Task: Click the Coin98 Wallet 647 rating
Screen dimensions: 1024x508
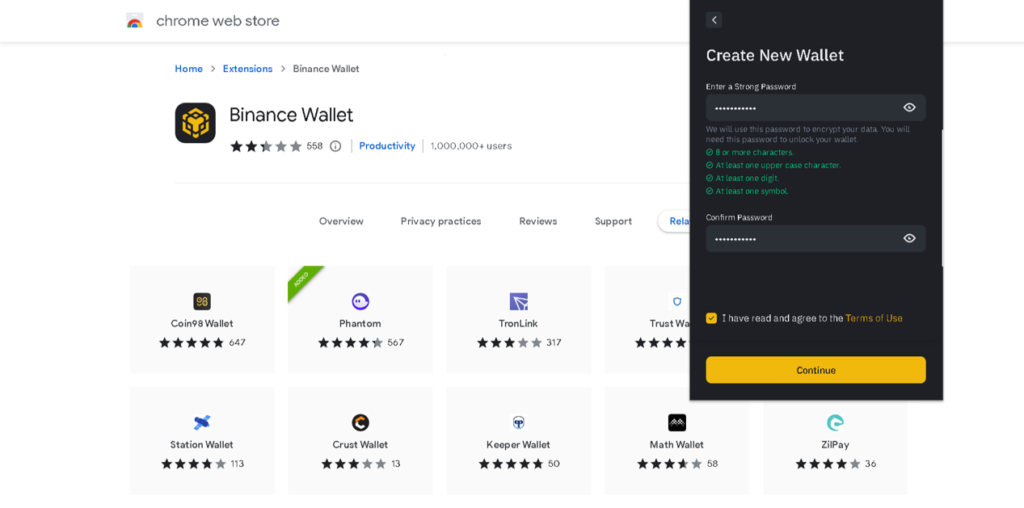Action: click(202, 343)
